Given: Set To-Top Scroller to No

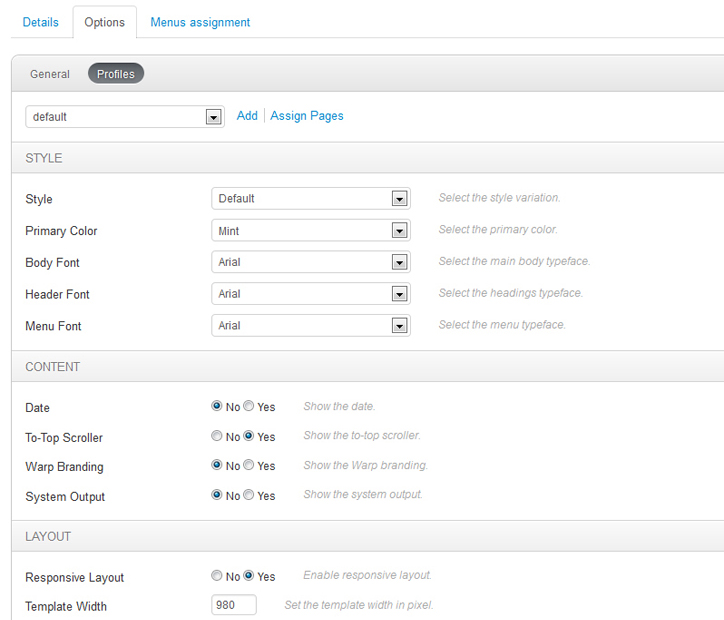Looking at the screenshot, I should [217, 437].
